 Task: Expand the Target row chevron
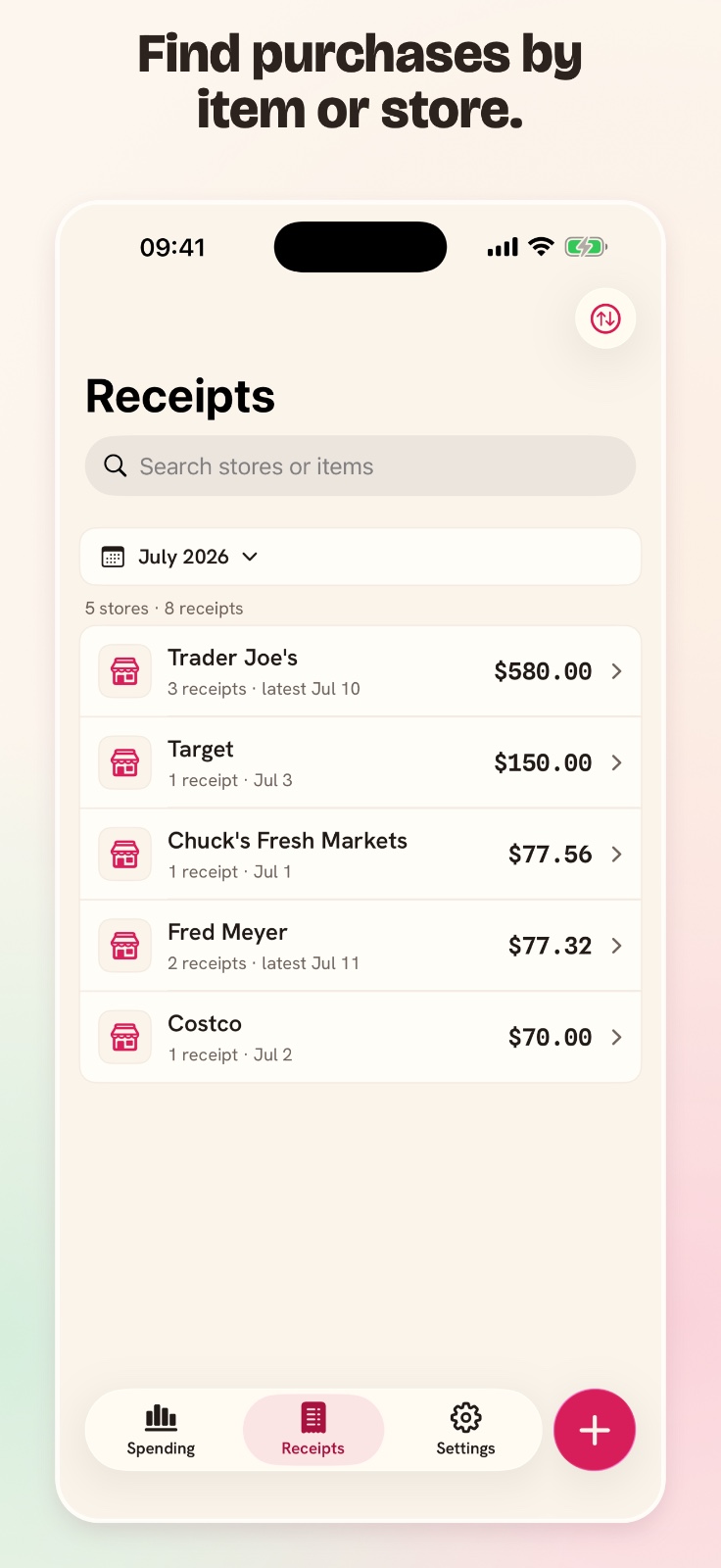(616, 762)
